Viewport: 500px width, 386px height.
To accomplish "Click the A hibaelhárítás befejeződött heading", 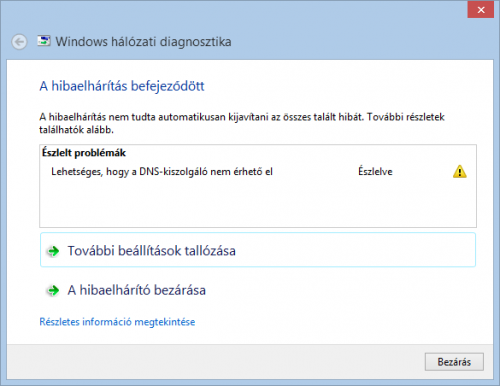I will pos(122,86).
